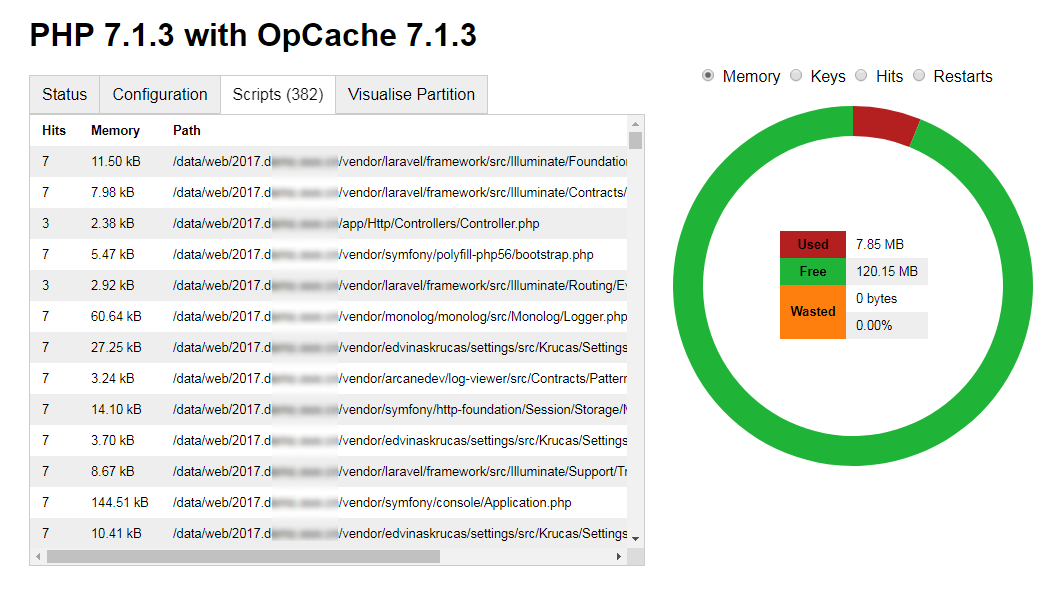Select the Keys radio button
Viewport: 1062px width, 606px height.
(x=796, y=76)
